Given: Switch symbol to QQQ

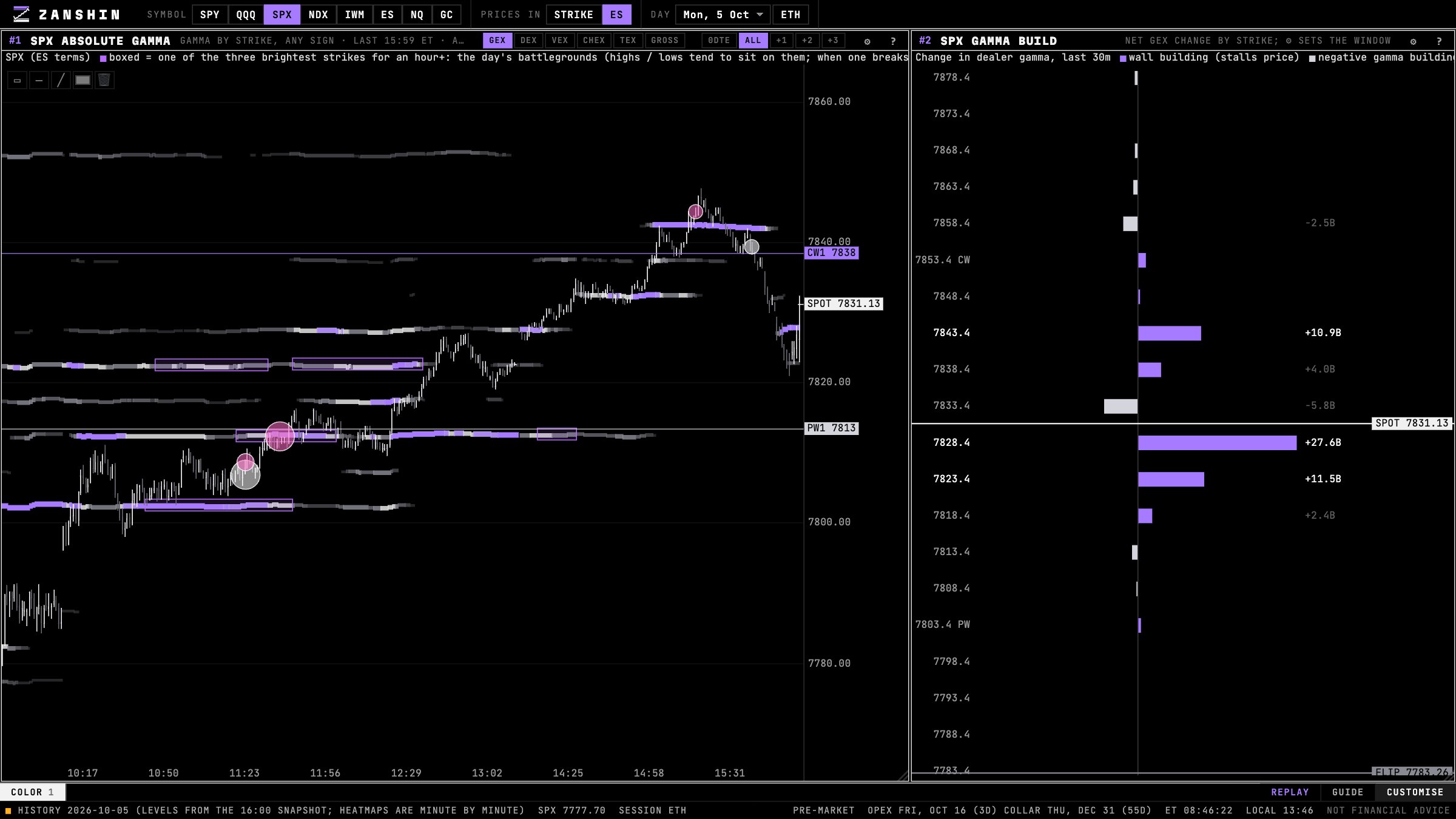Looking at the screenshot, I should point(246,15).
